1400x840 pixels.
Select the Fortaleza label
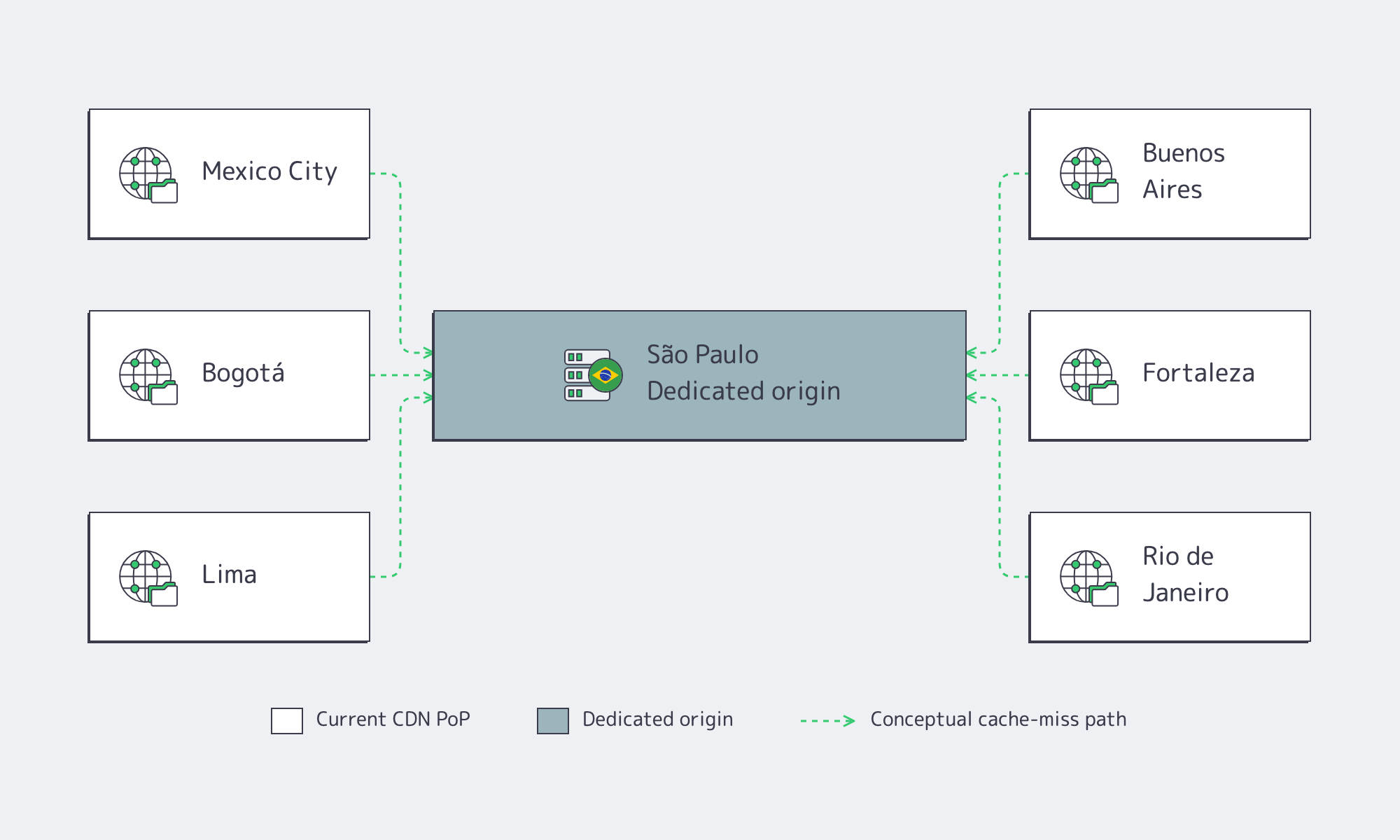(x=1198, y=373)
